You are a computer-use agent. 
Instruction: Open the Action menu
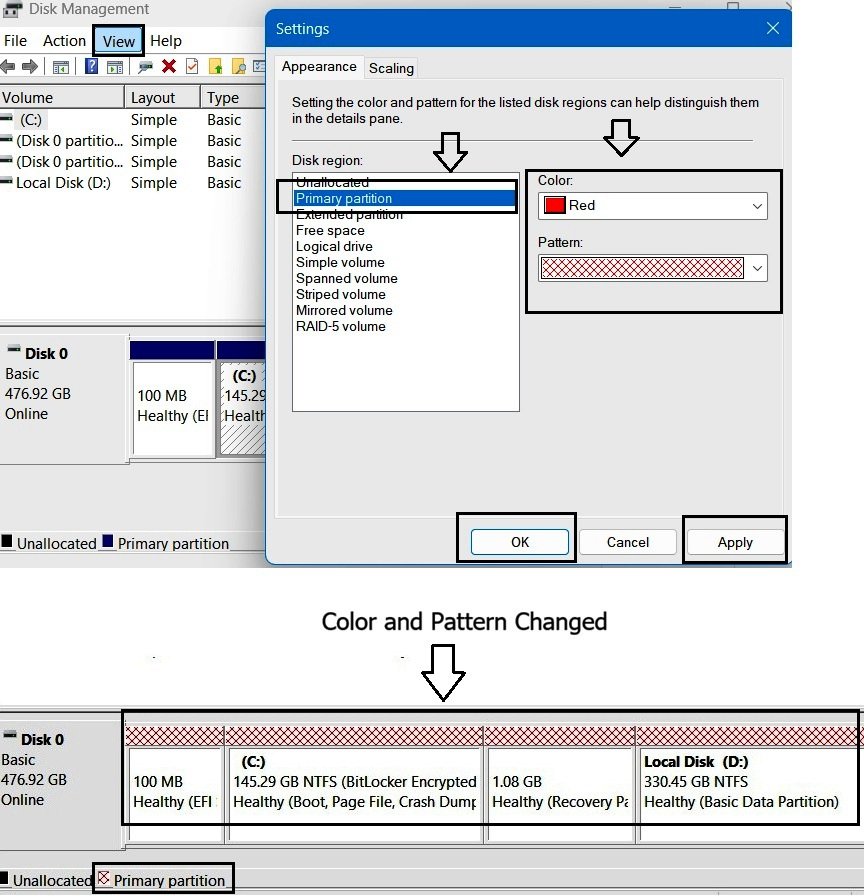[64, 41]
